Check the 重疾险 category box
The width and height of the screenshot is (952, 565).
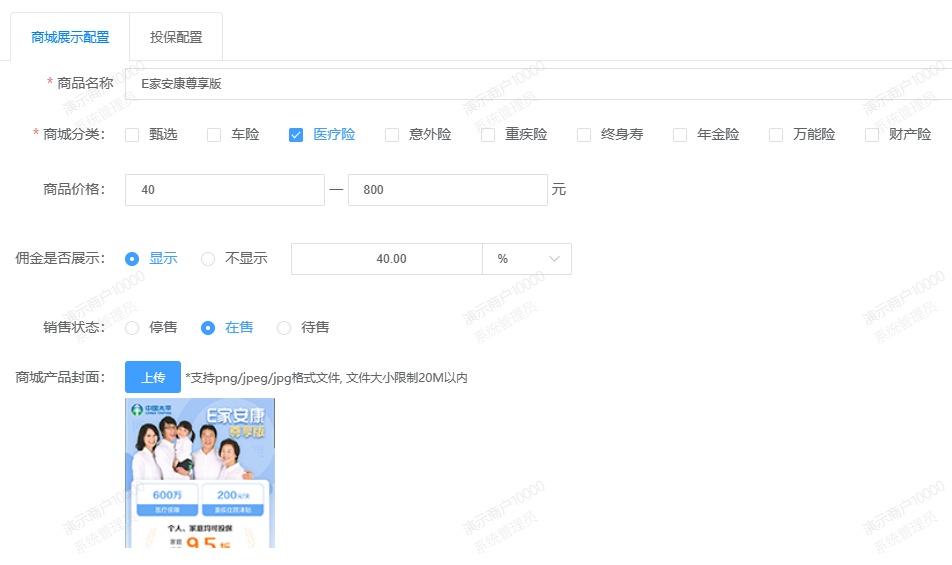point(488,135)
